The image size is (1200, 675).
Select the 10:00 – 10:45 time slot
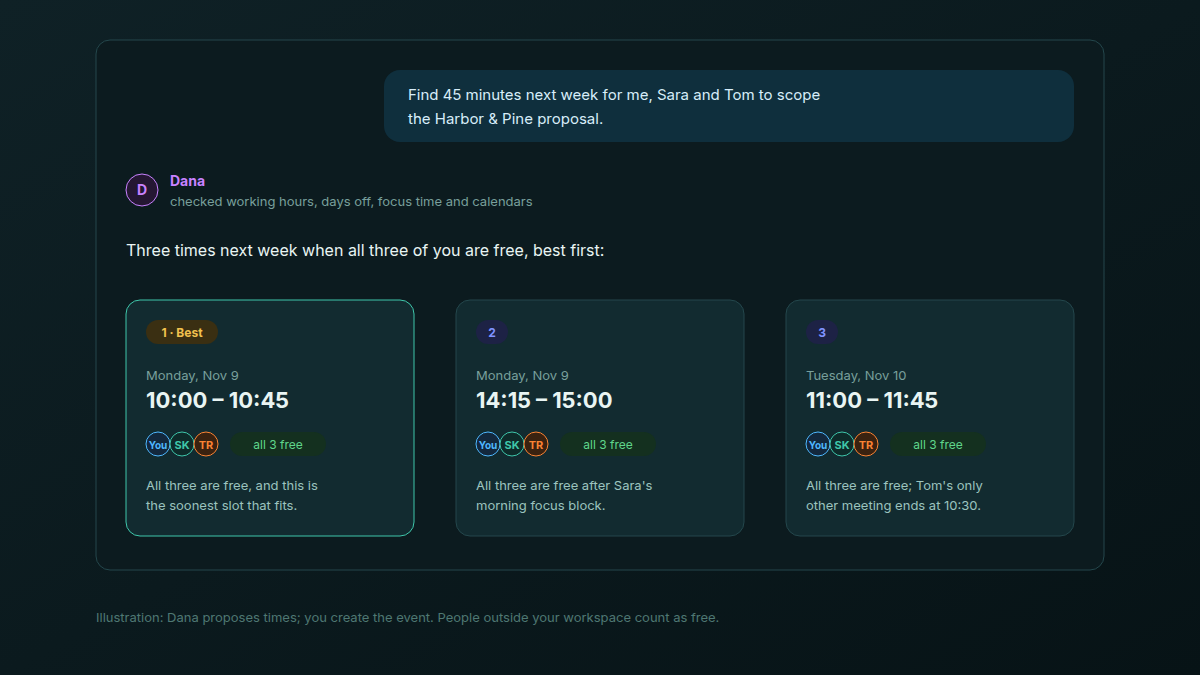(x=270, y=418)
